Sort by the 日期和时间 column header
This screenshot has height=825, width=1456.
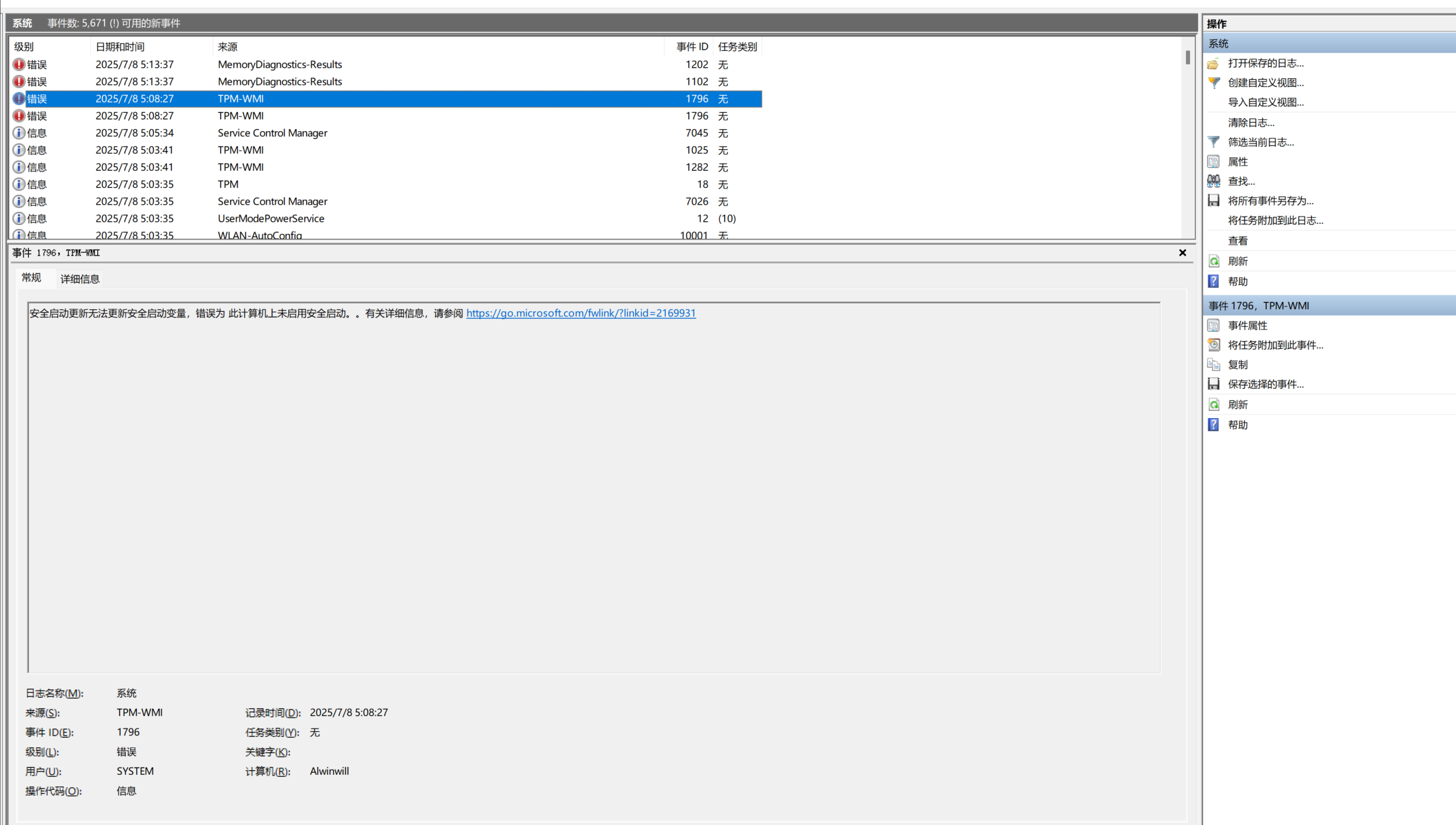tap(151, 47)
